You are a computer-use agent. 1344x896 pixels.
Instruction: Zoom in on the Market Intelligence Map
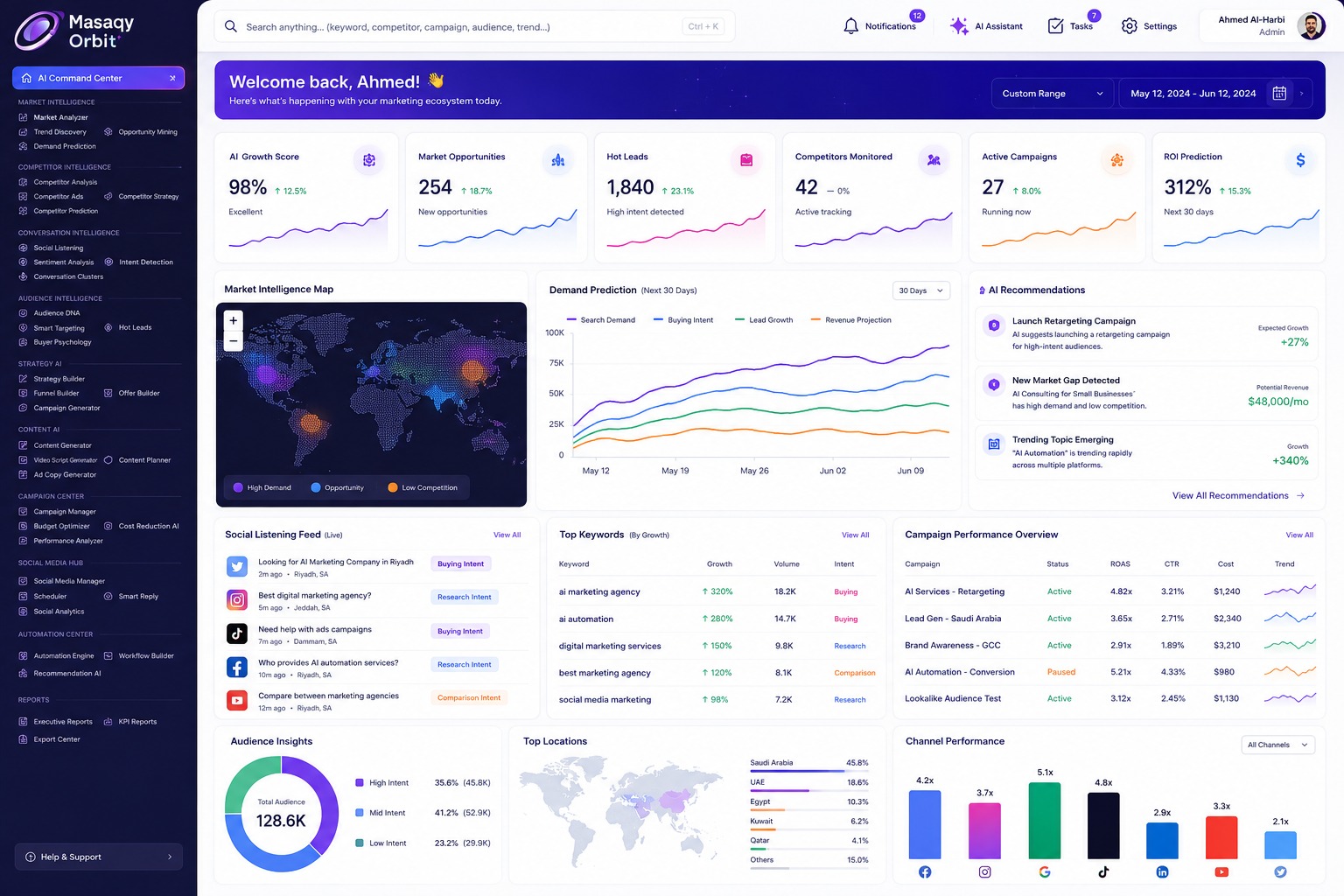pyautogui.click(x=234, y=320)
